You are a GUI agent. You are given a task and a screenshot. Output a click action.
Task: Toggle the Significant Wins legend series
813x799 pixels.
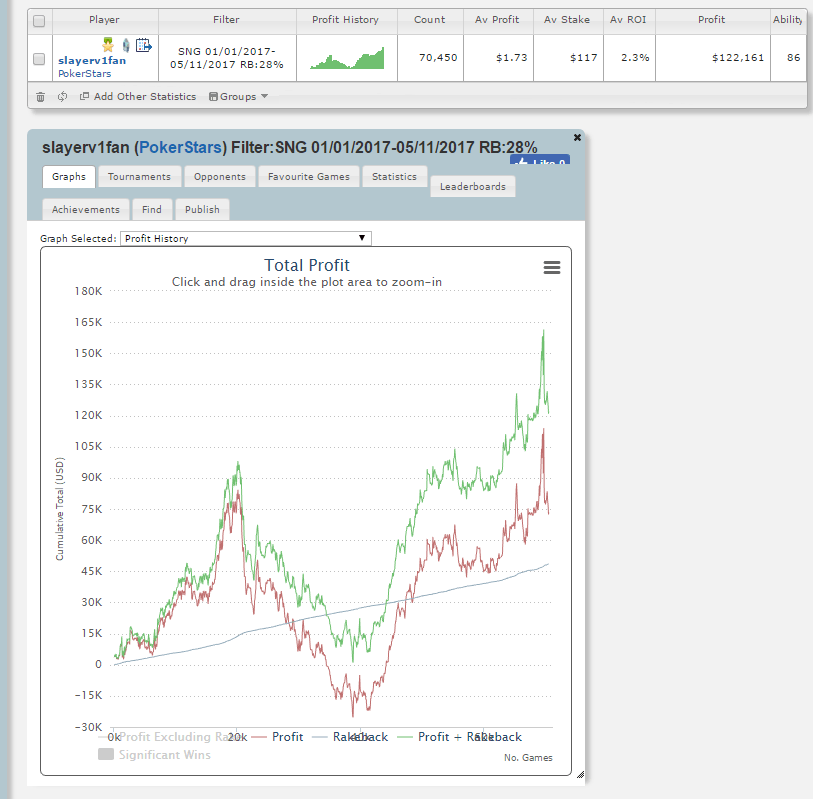click(x=155, y=755)
